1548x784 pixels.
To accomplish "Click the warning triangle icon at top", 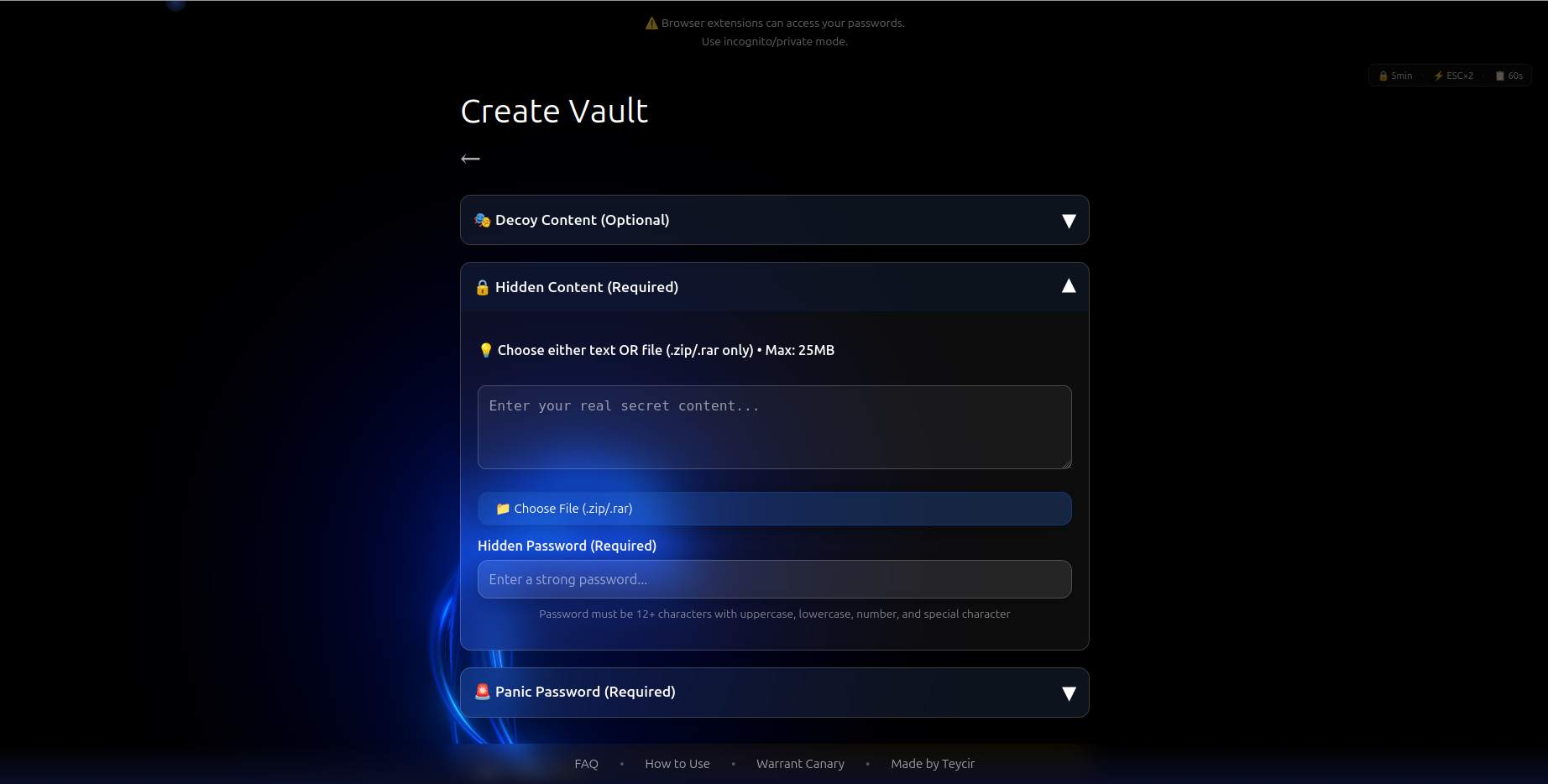I will 651,24.
